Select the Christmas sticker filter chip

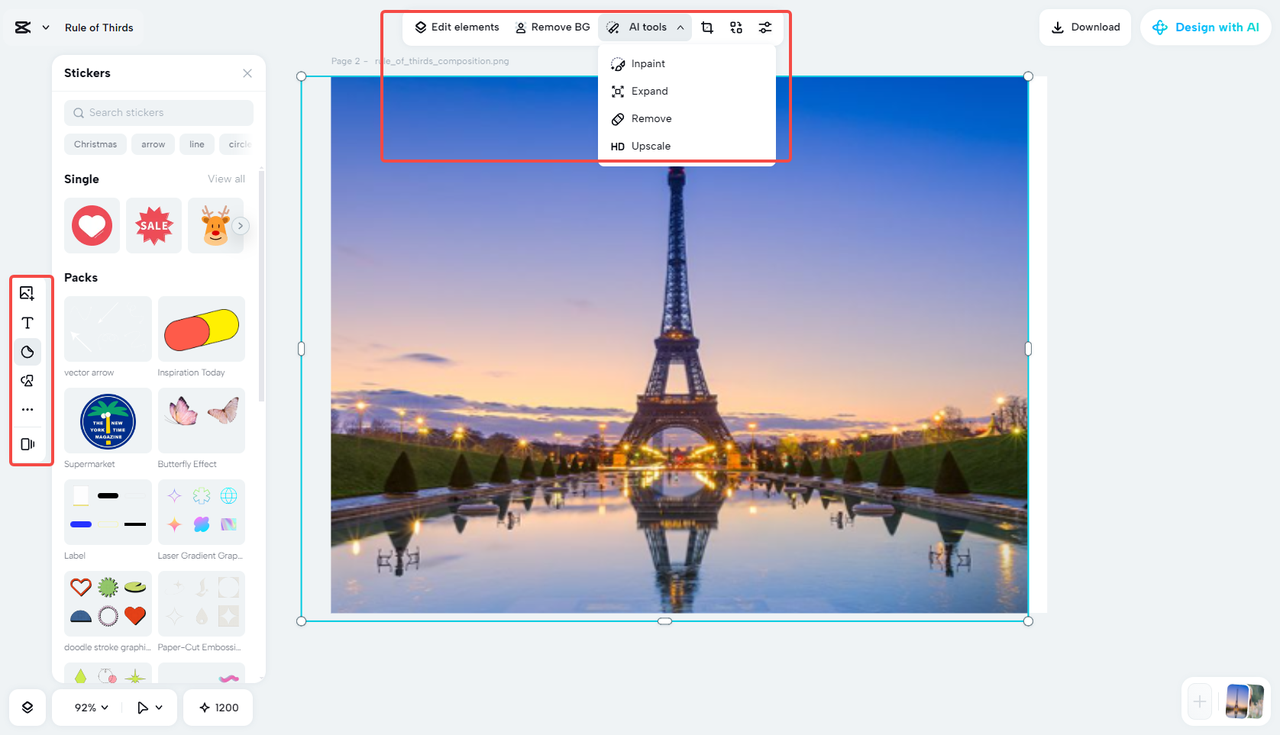pyautogui.click(x=95, y=144)
